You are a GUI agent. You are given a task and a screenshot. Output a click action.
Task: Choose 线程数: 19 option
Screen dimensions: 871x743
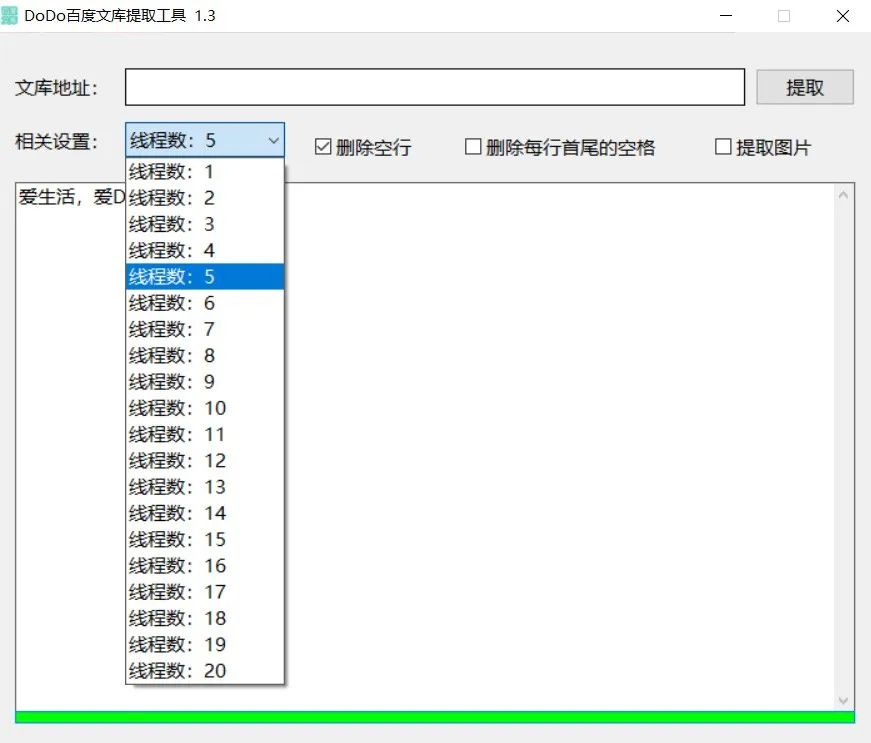(204, 645)
